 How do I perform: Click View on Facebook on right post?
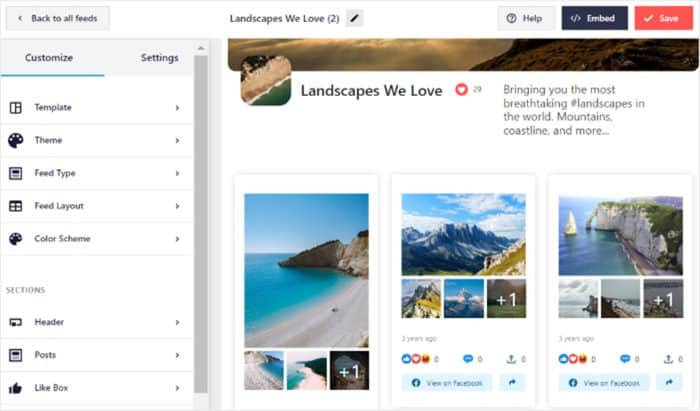(604, 382)
